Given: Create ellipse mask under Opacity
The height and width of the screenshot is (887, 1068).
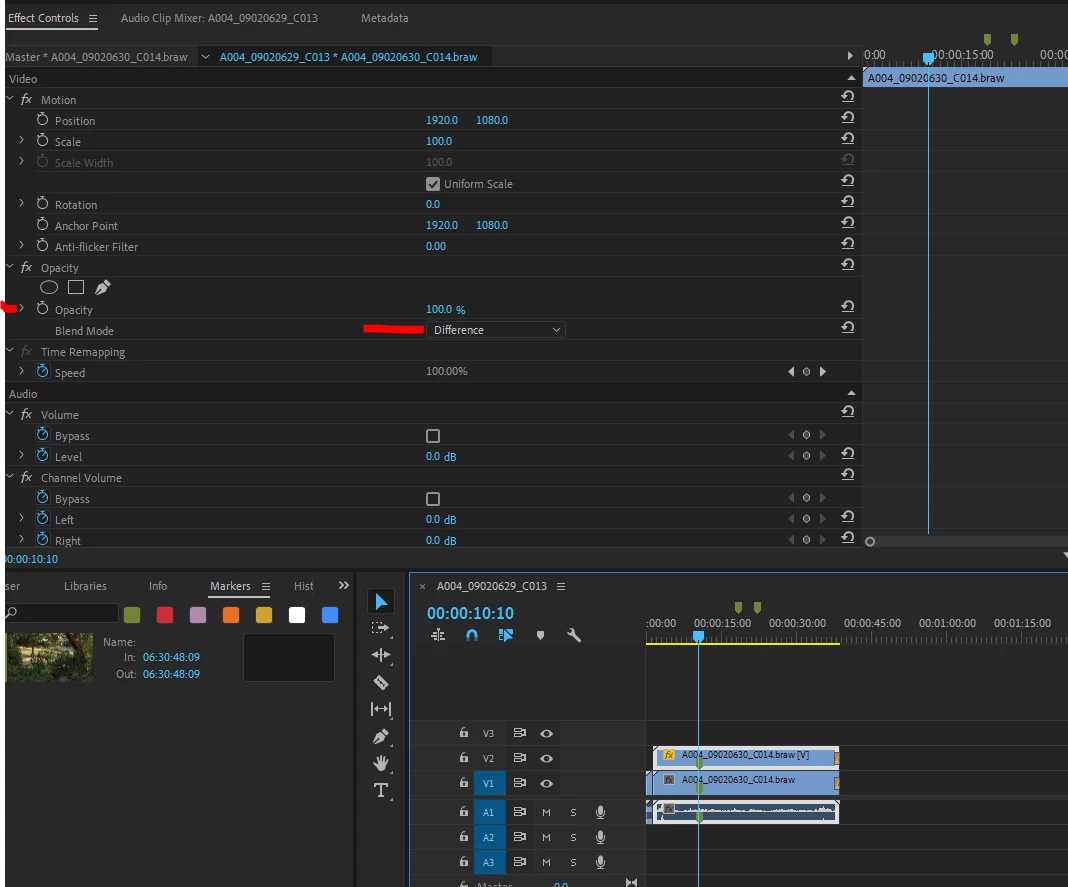Looking at the screenshot, I should point(49,287).
